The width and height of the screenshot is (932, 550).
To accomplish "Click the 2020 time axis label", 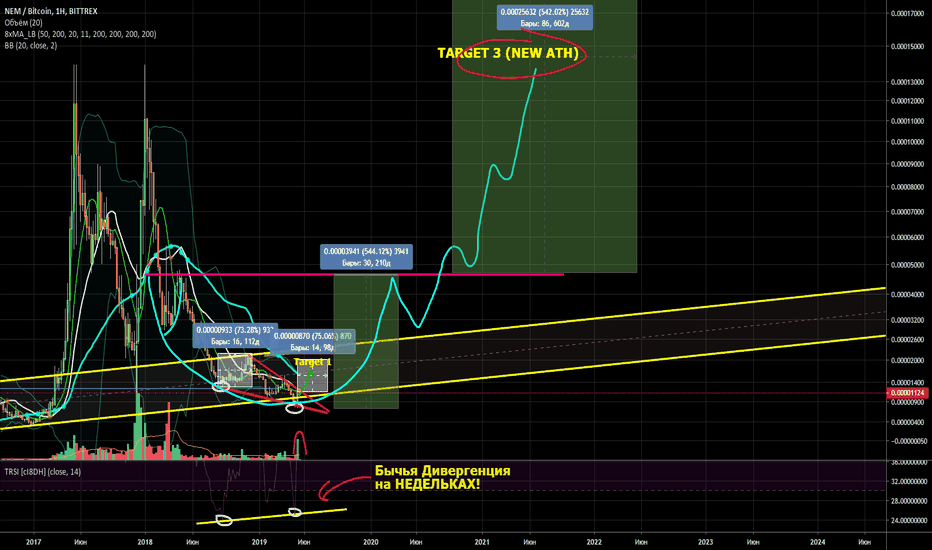I will (371, 542).
